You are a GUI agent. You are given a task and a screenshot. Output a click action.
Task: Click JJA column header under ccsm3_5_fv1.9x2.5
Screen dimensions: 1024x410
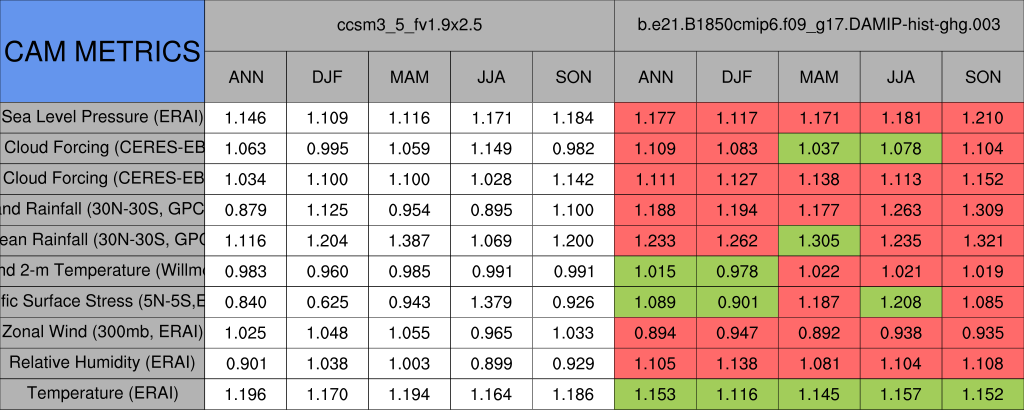(x=492, y=77)
